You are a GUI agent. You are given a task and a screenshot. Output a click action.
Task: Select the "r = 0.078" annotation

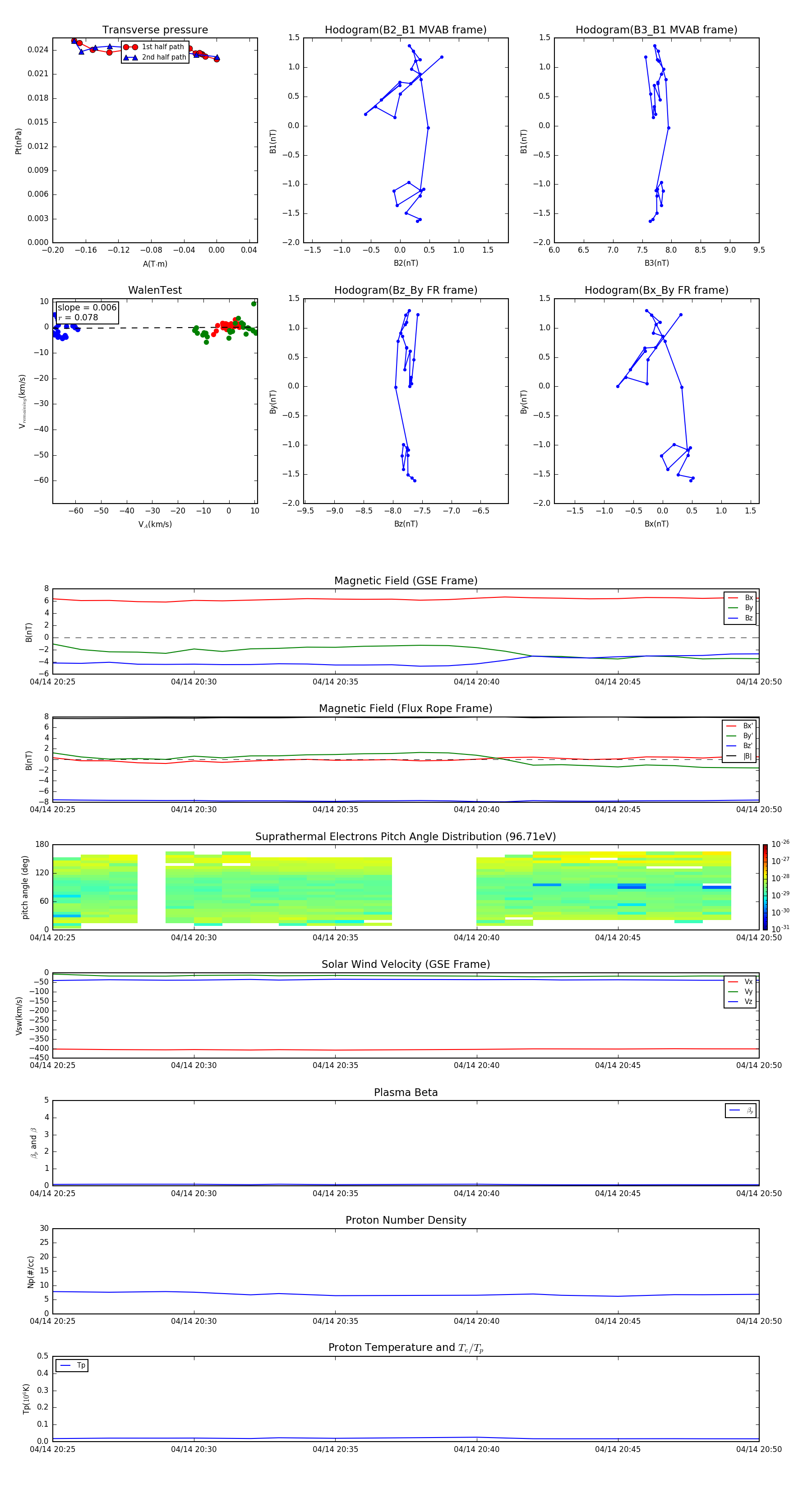pos(78,317)
